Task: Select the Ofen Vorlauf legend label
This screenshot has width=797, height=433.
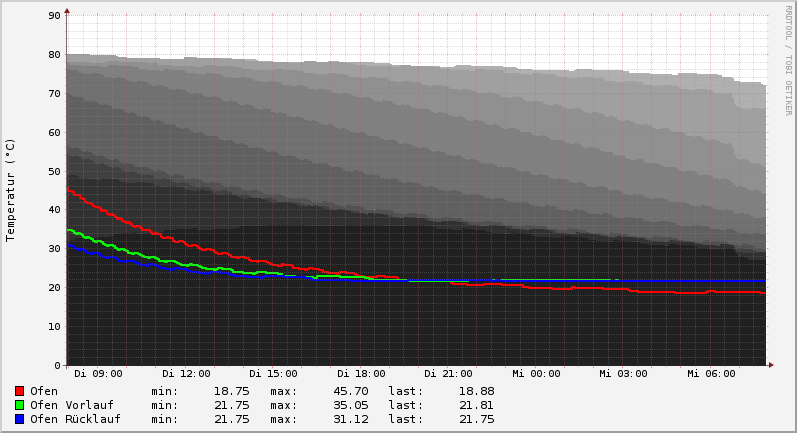Action: point(71,405)
